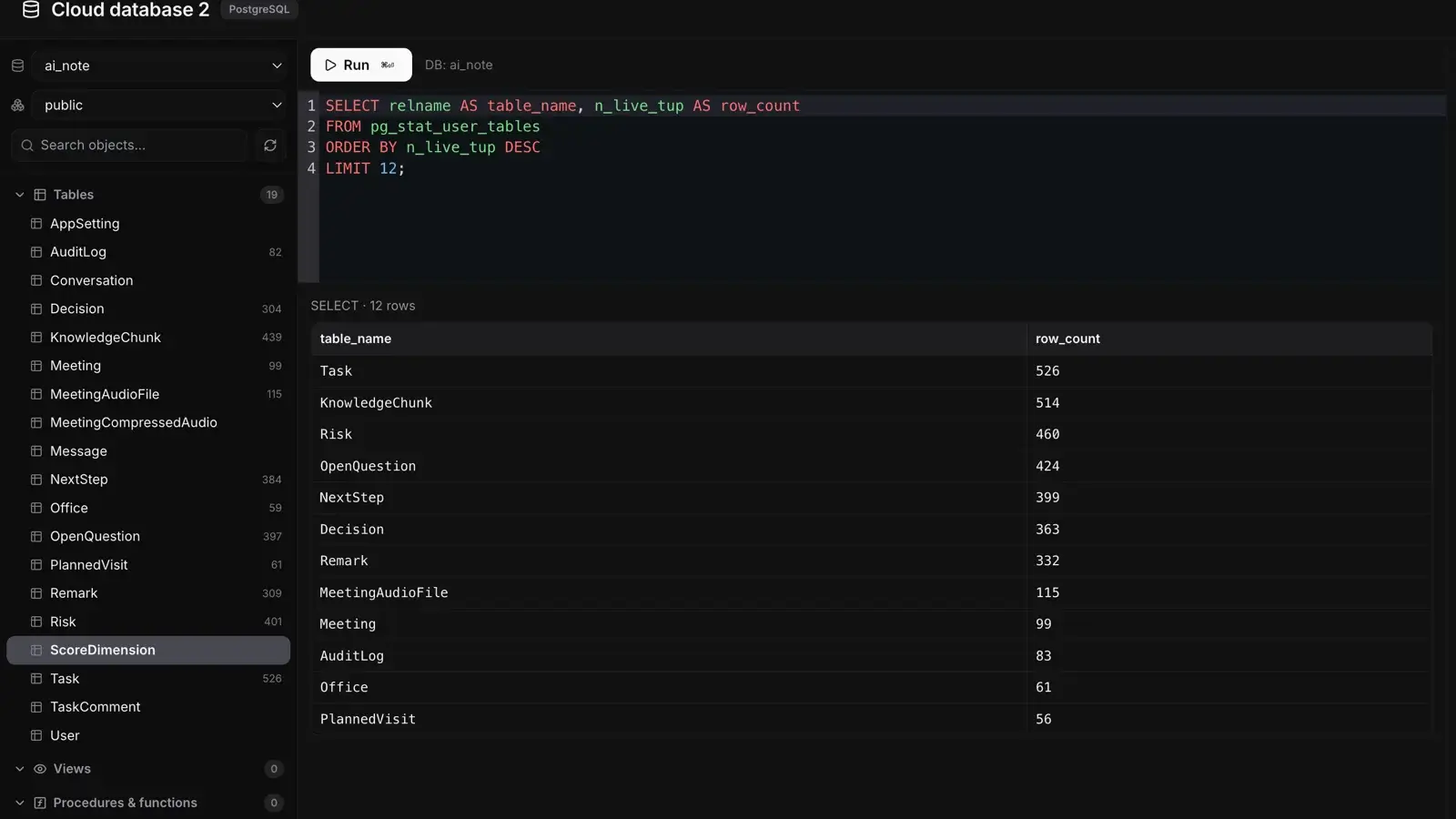Open the ai_note database dropdown

(x=160, y=66)
